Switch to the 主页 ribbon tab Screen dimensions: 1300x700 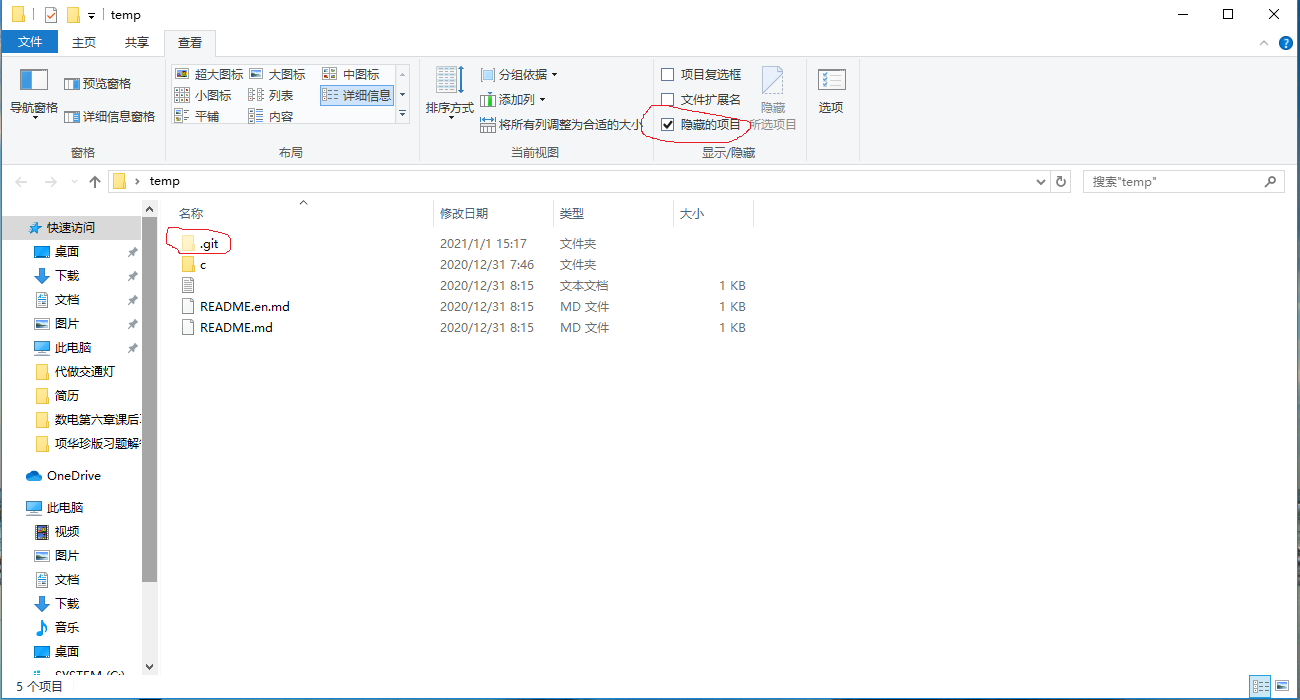point(84,42)
